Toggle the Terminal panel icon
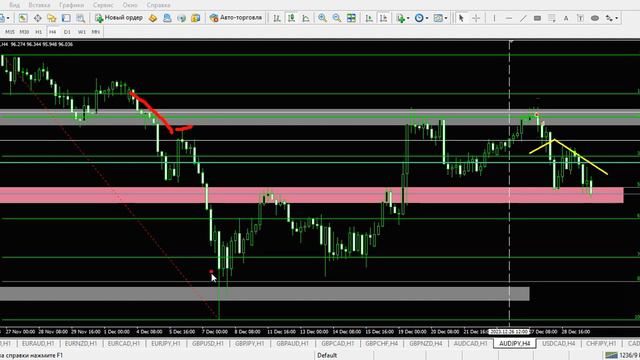This screenshot has height=360, width=640. click(66, 18)
